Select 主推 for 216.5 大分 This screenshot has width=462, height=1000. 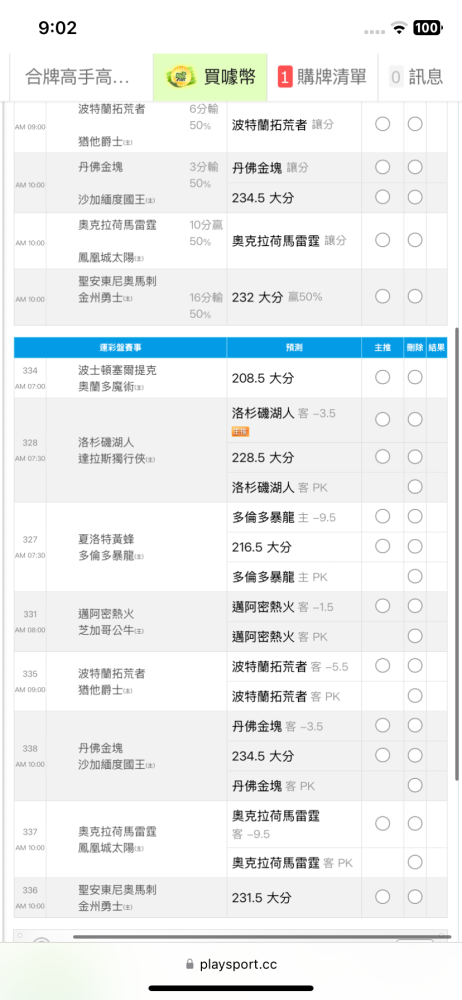click(382, 546)
